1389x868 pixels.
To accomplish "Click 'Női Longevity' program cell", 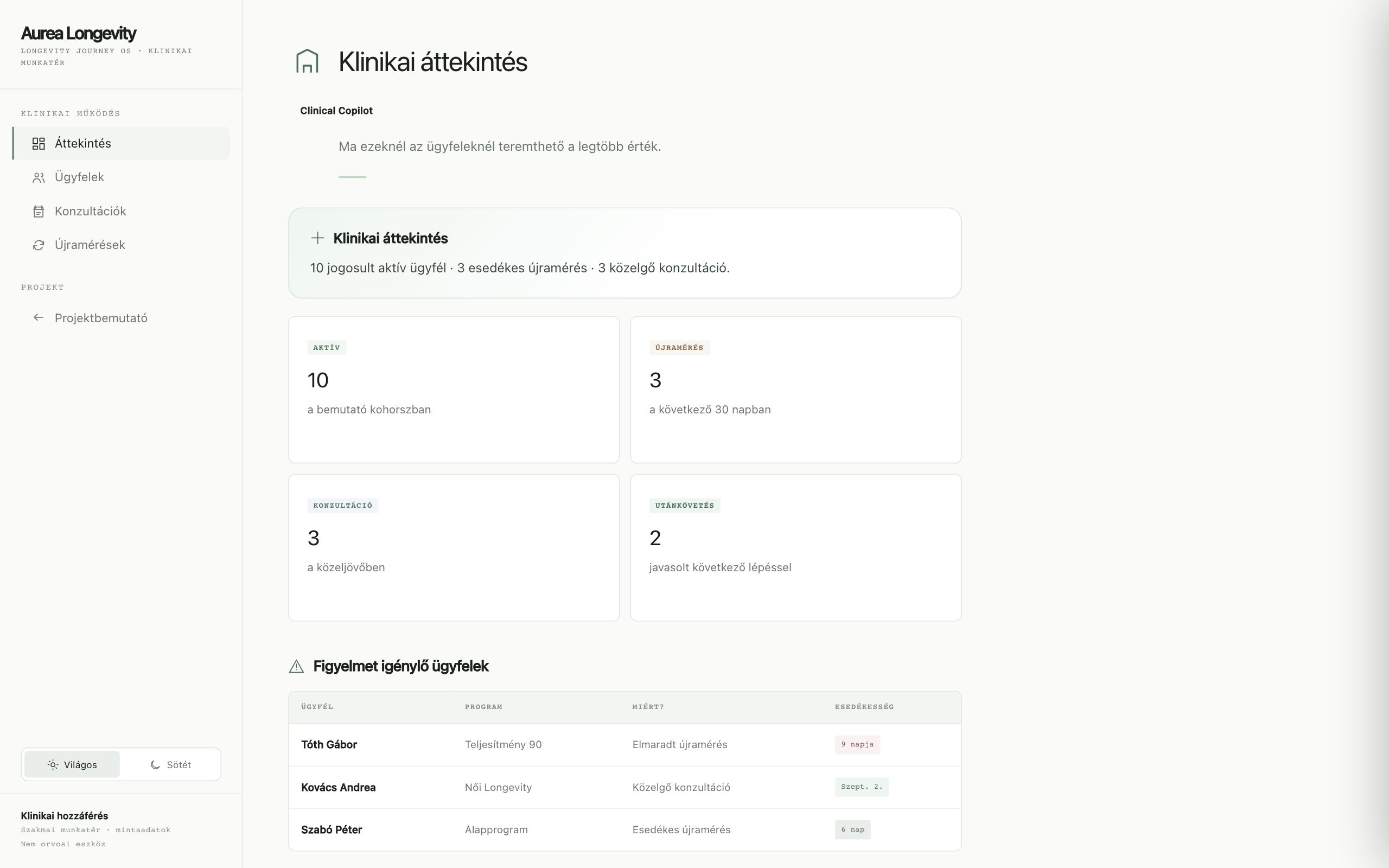I will click(498, 788).
